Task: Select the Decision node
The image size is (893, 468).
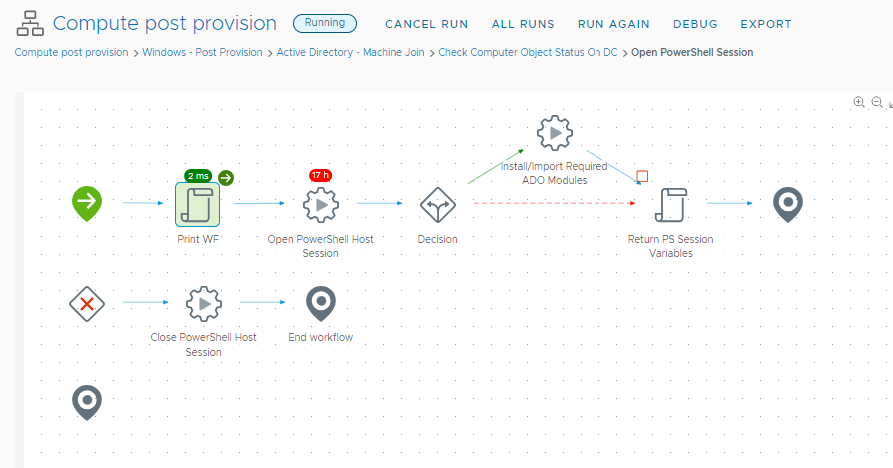Action: coord(437,204)
